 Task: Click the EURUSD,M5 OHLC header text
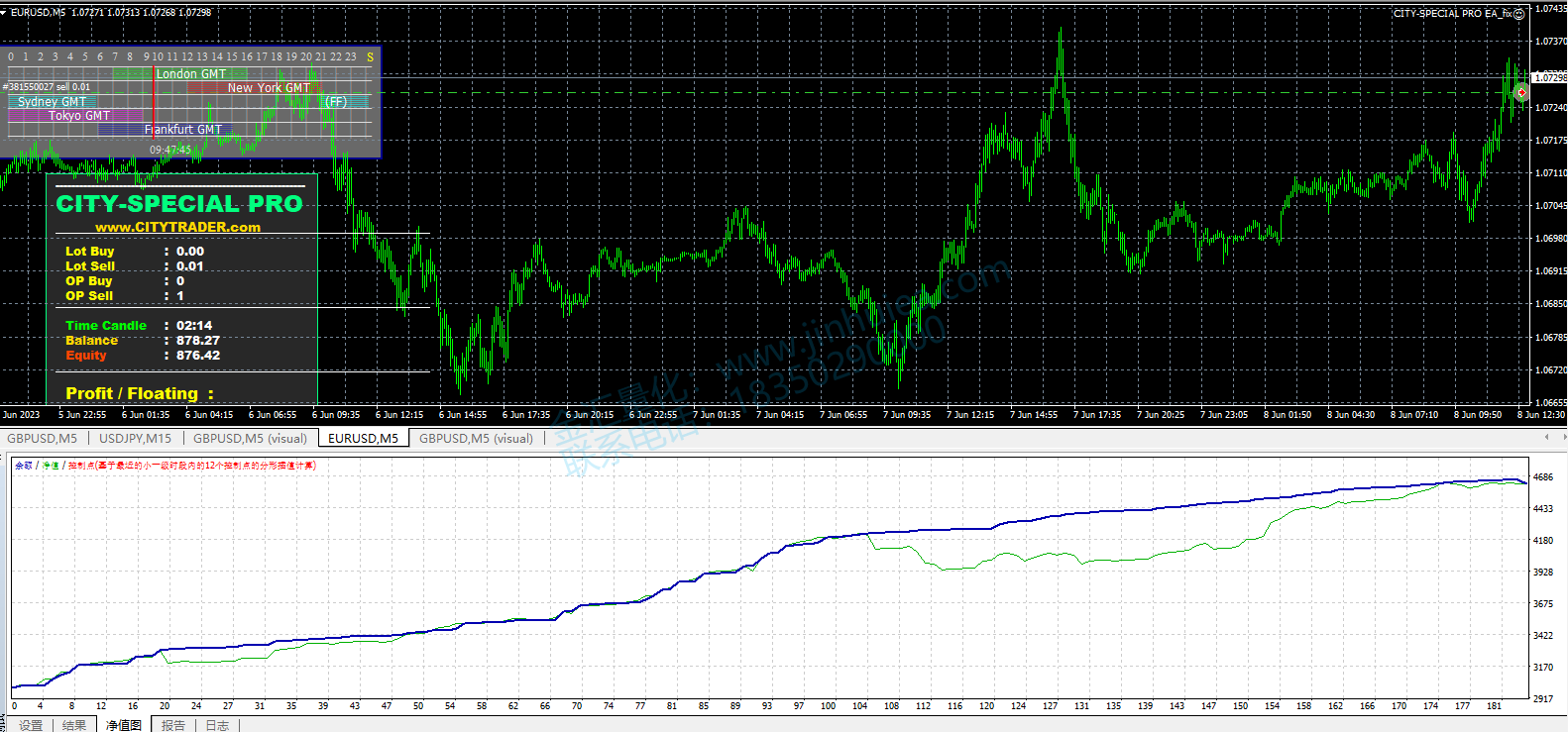(111, 13)
